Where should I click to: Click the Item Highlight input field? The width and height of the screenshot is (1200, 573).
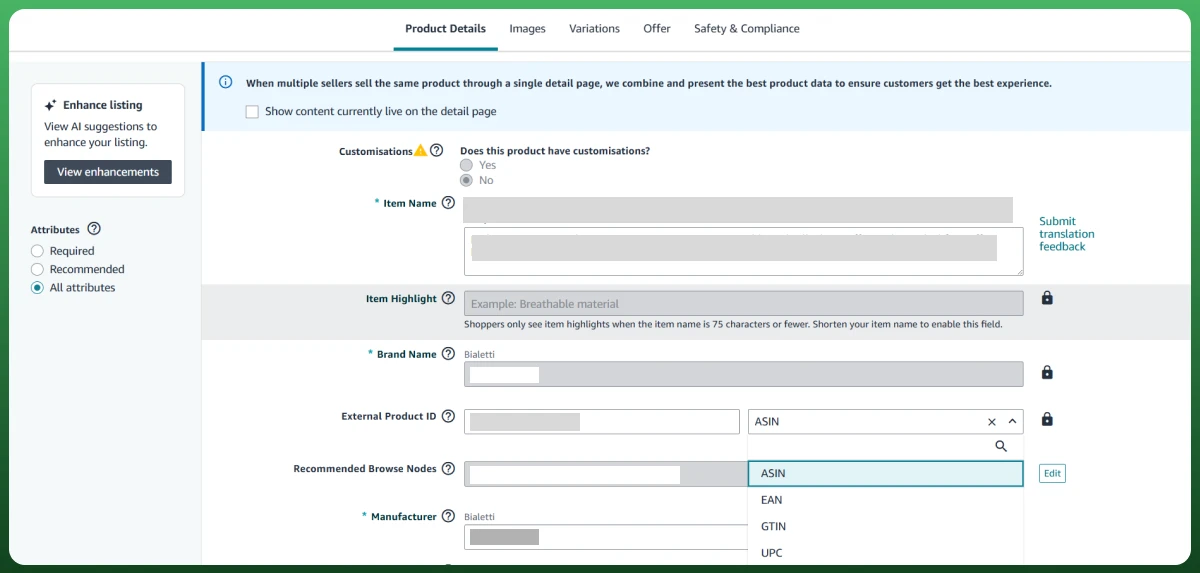(x=744, y=304)
